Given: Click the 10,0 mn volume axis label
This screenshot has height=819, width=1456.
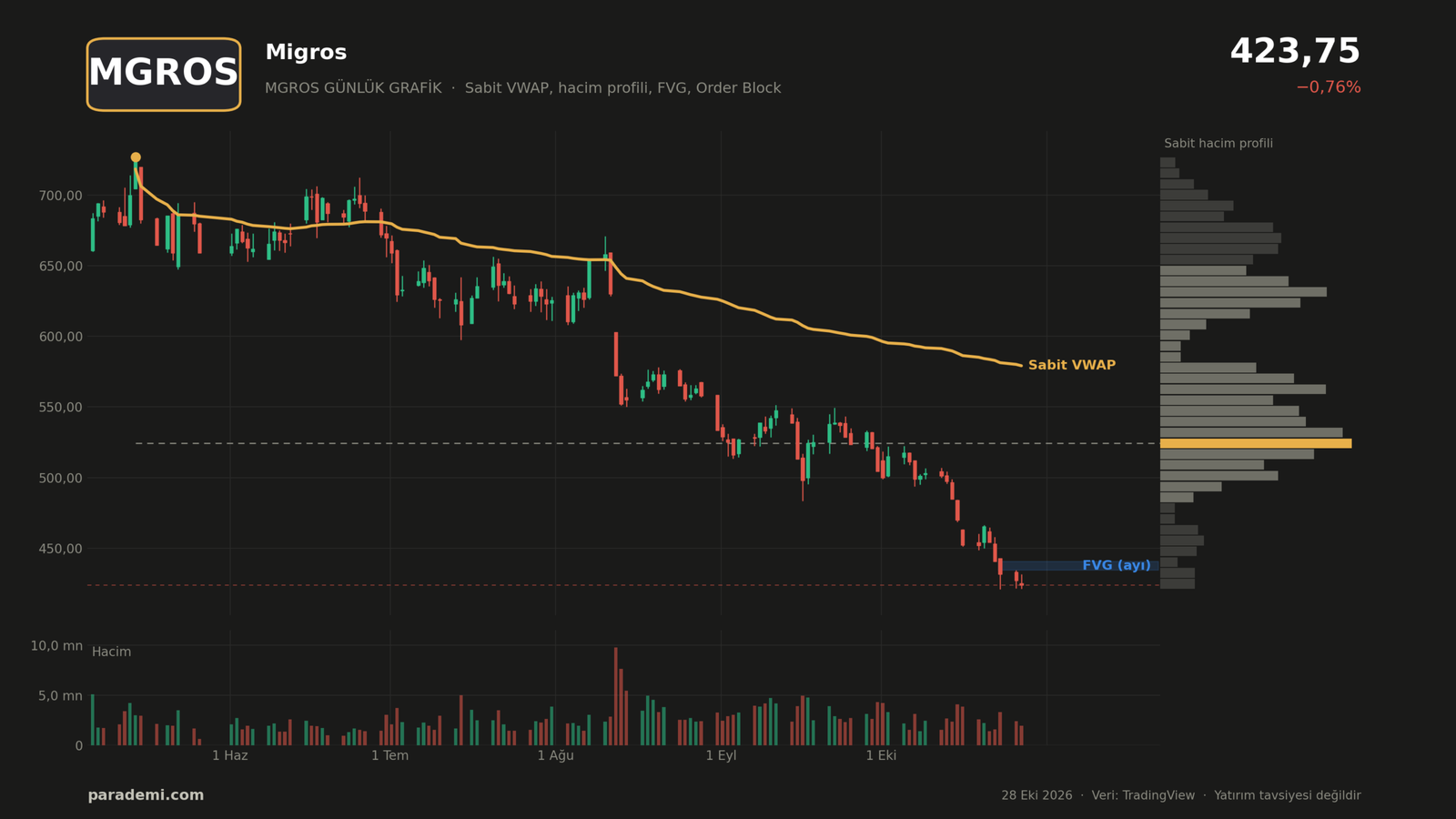Looking at the screenshot, I should [x=56, y=646].
